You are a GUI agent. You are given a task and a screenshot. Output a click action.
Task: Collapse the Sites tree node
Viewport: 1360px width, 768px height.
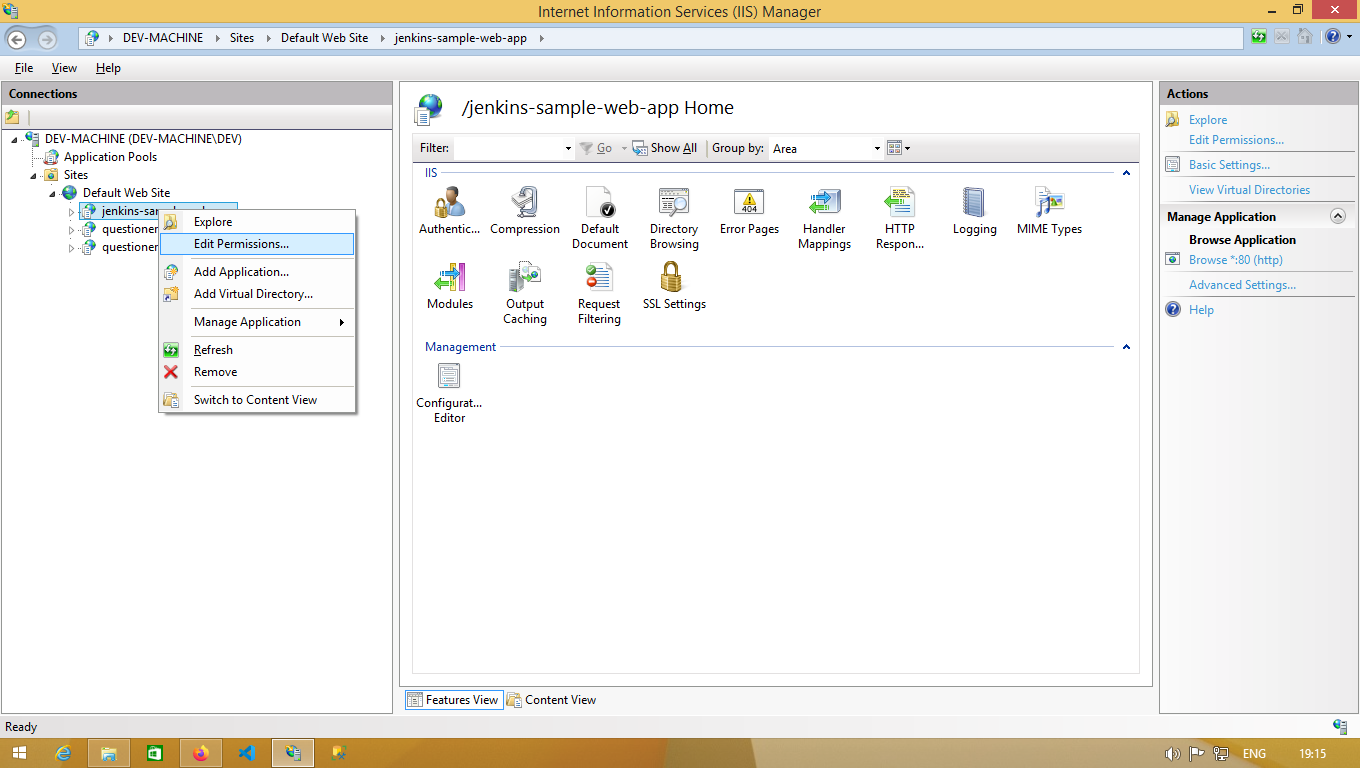pyautogui.click(x=33, y=175)
